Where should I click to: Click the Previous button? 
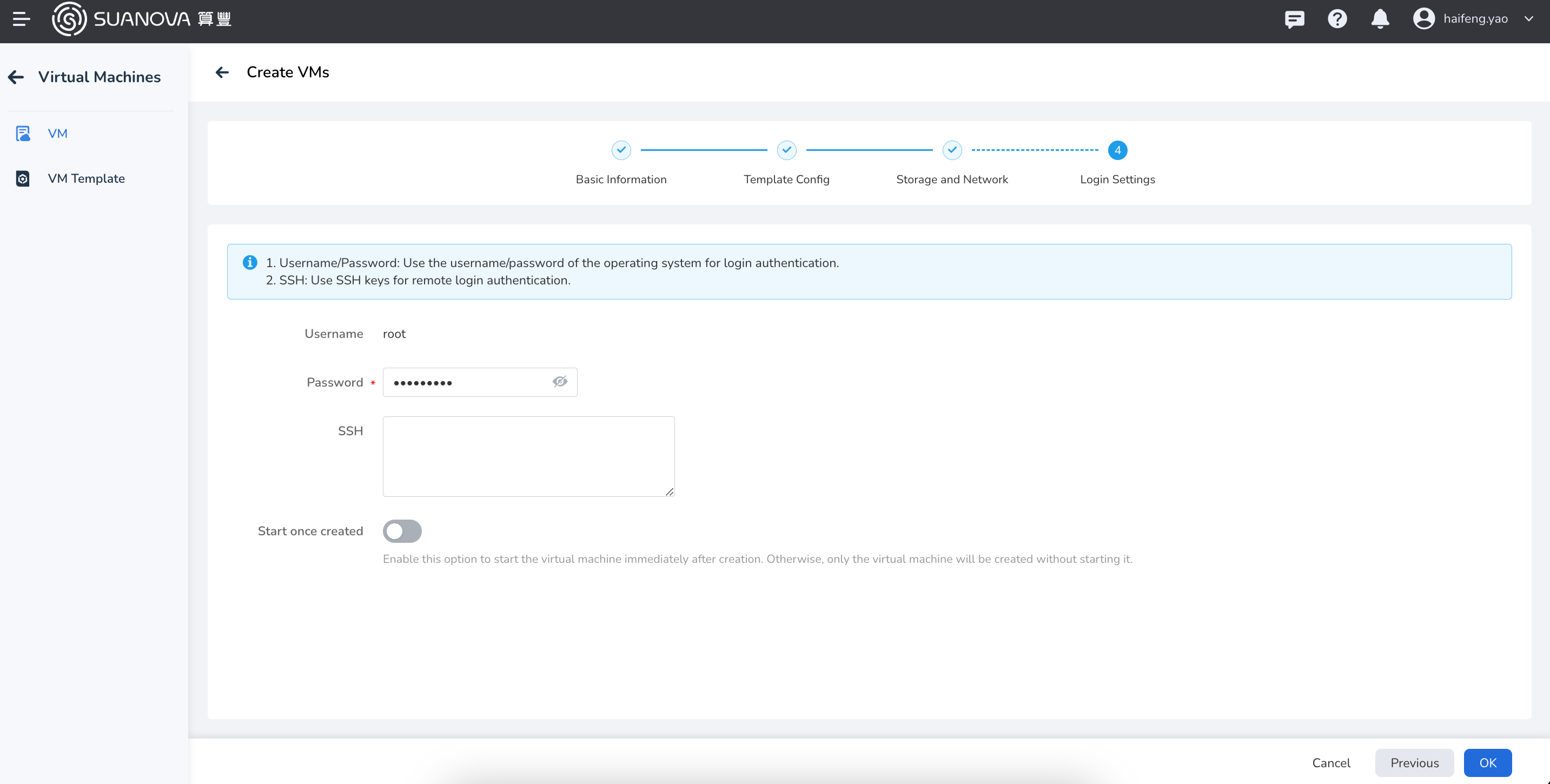1414,762
